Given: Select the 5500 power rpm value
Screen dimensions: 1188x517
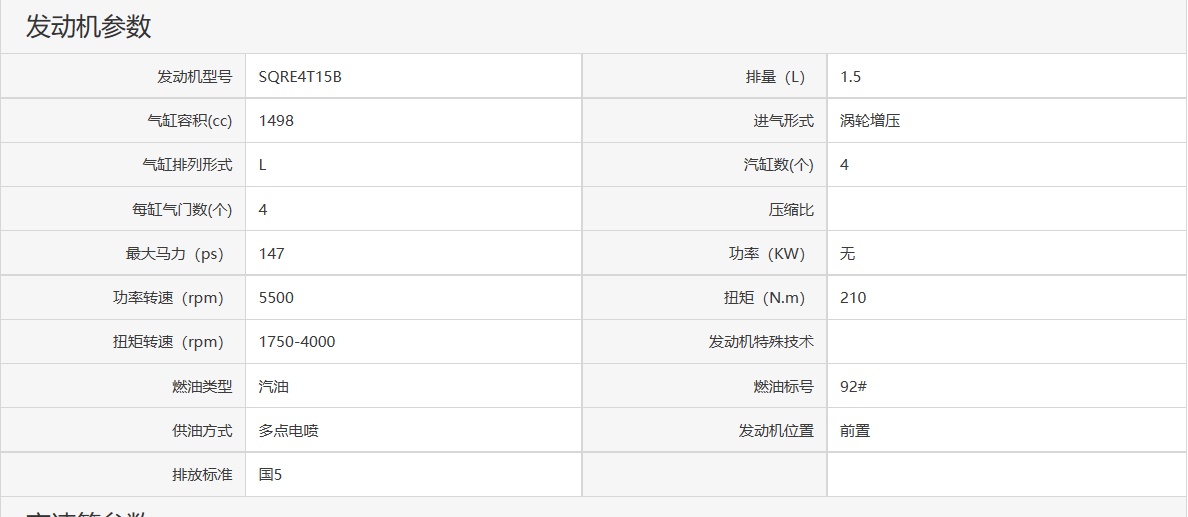Looking at the screenshot, I should [x=276, y=297].
